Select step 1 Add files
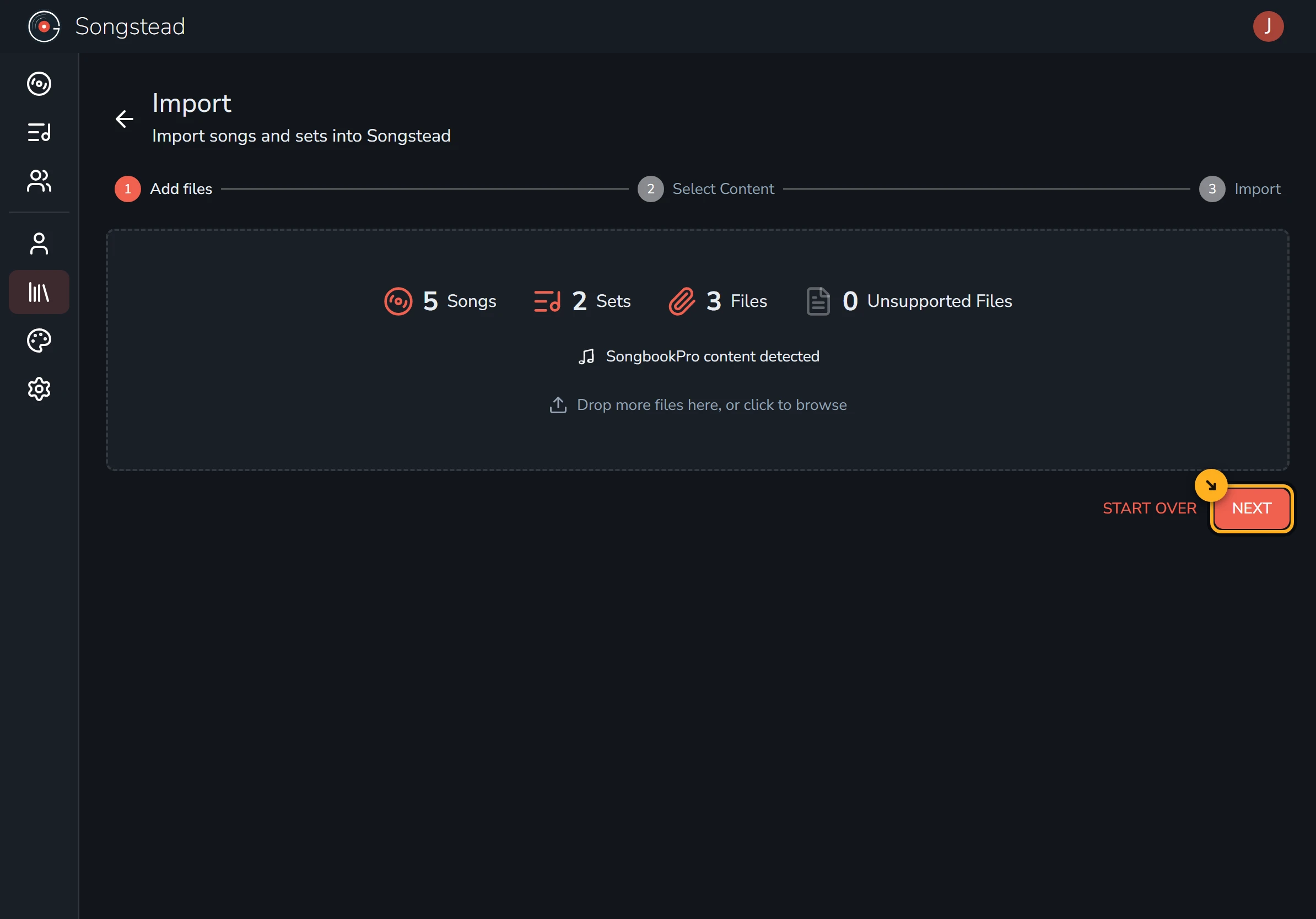The image size is (1316, 919). click(163, 188)
